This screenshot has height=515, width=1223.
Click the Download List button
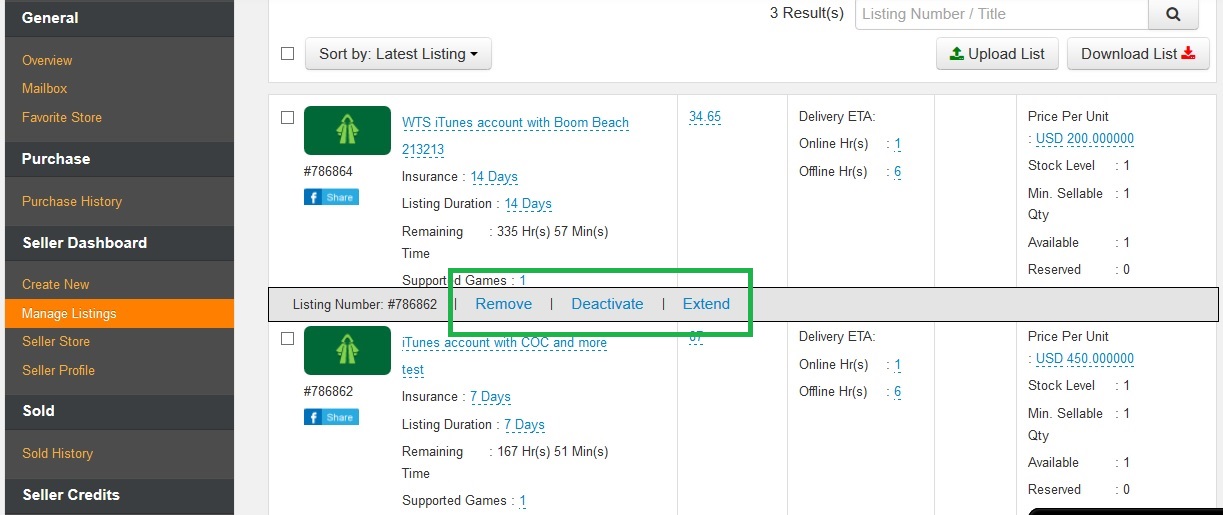click(1138, 54)
